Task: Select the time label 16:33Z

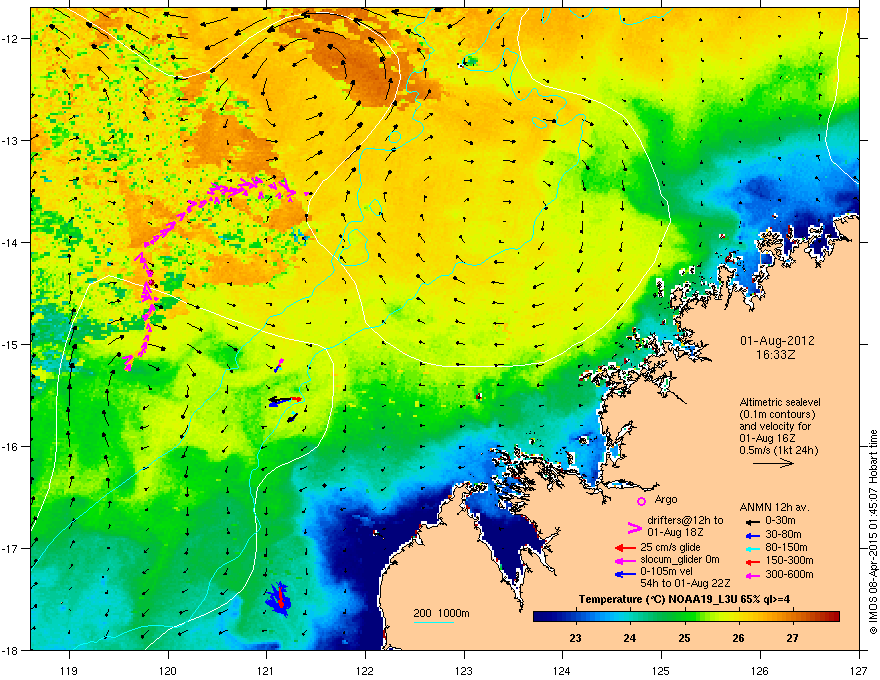Action: click(x=776, y=355)
